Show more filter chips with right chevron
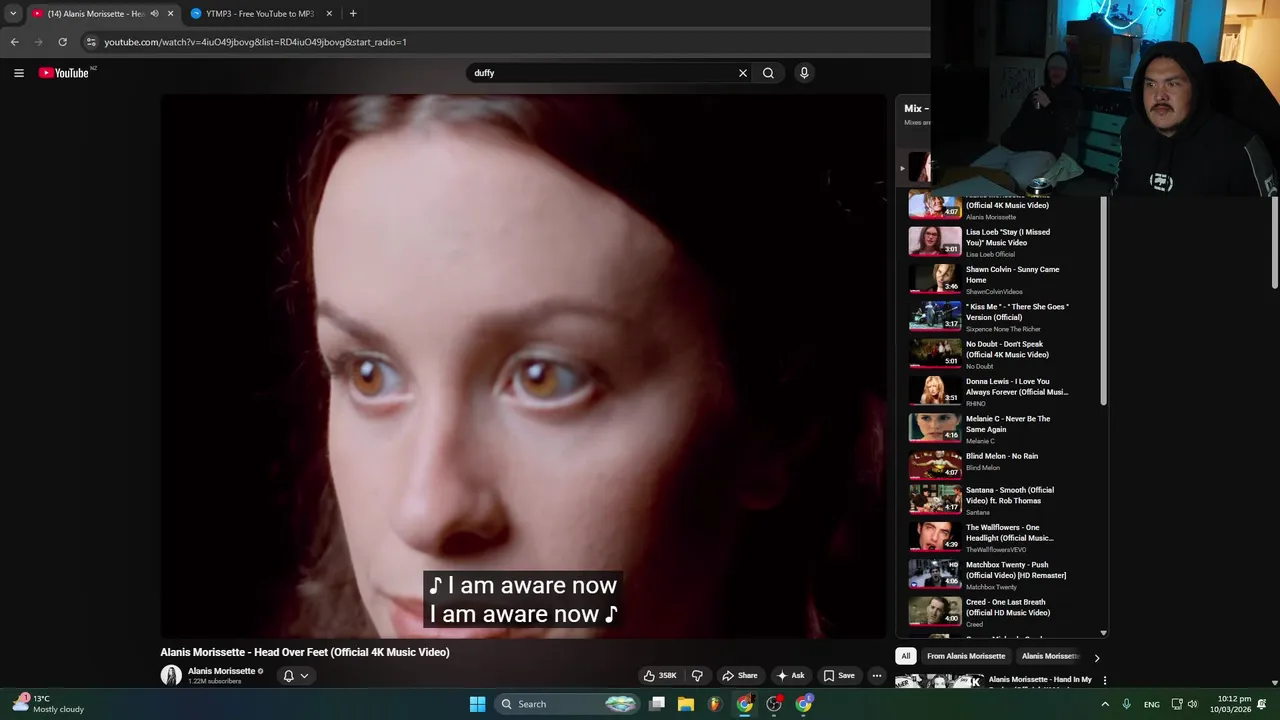Screen dimensions: 1280x720 point(1097,658)
